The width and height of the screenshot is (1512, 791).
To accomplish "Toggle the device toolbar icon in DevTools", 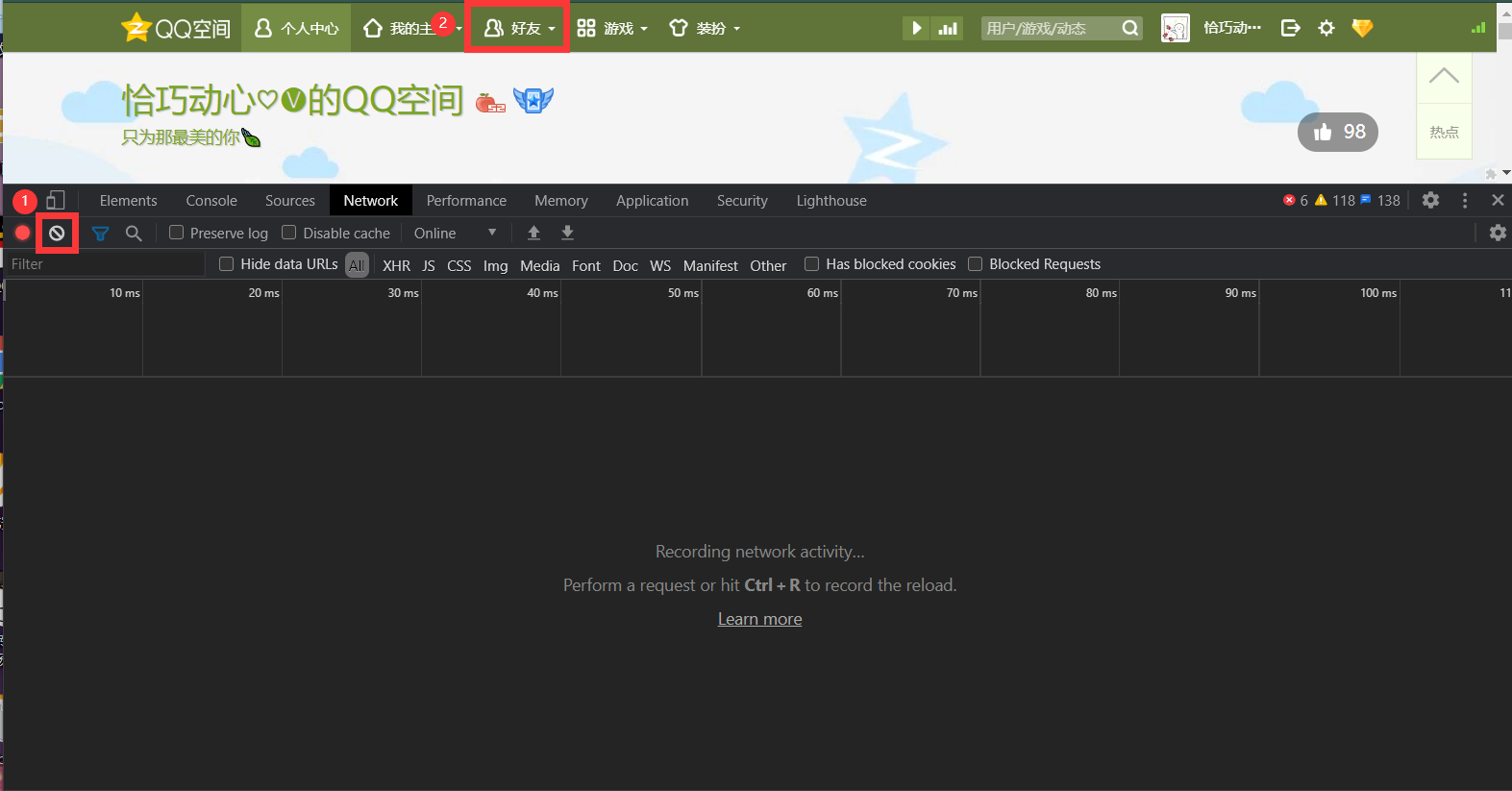I will point(56,200).
